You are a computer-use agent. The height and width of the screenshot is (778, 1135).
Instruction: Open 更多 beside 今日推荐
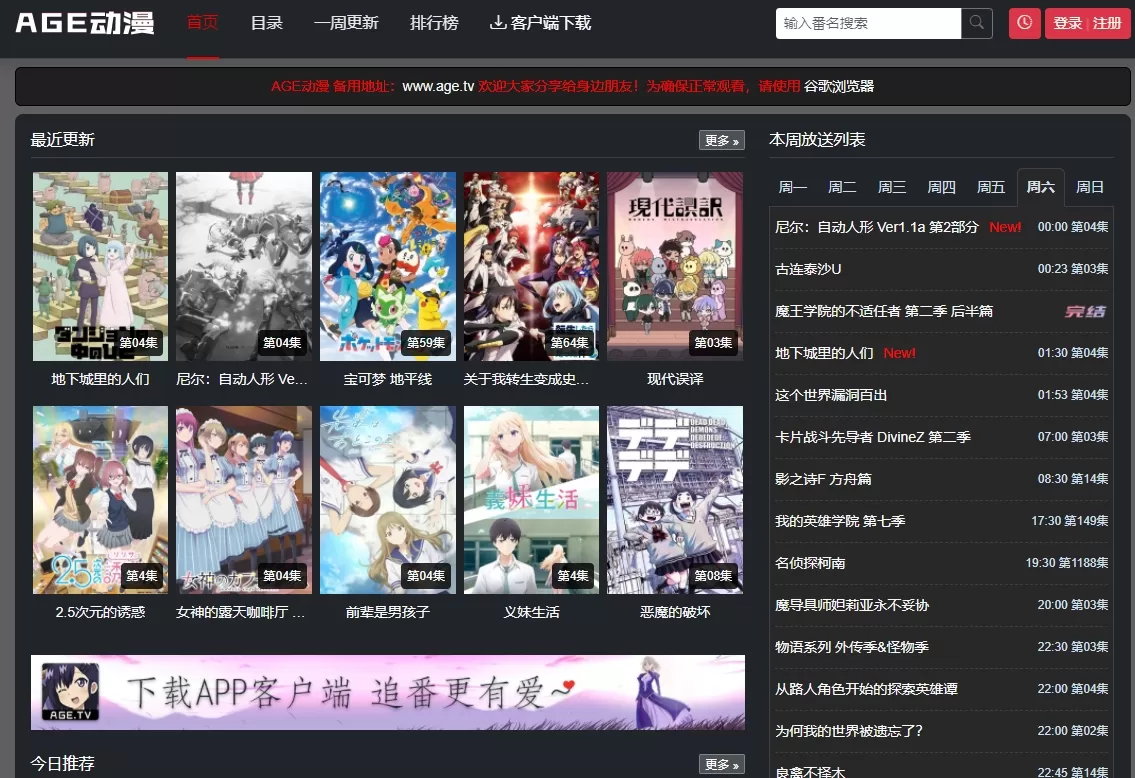[x=722, y=764]
